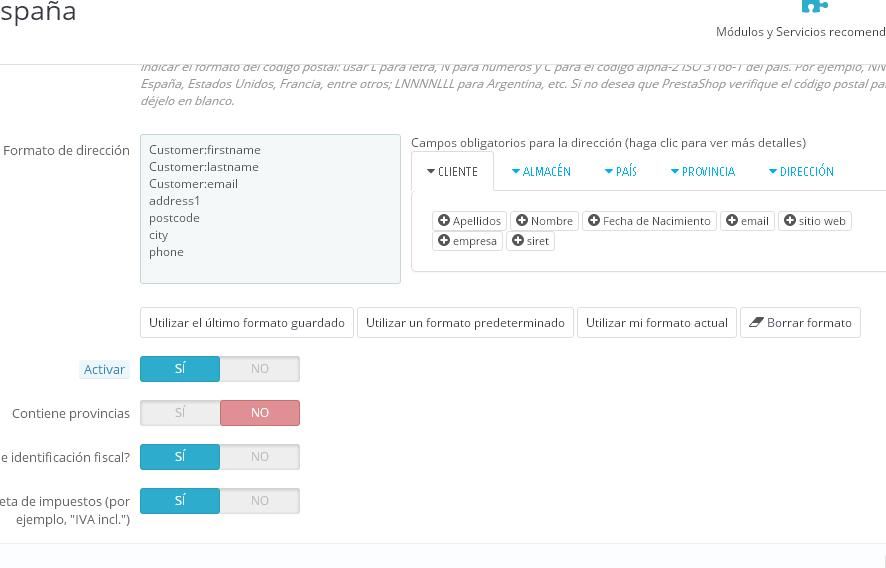Click into the Formato de dirección text area

(270, 209)
